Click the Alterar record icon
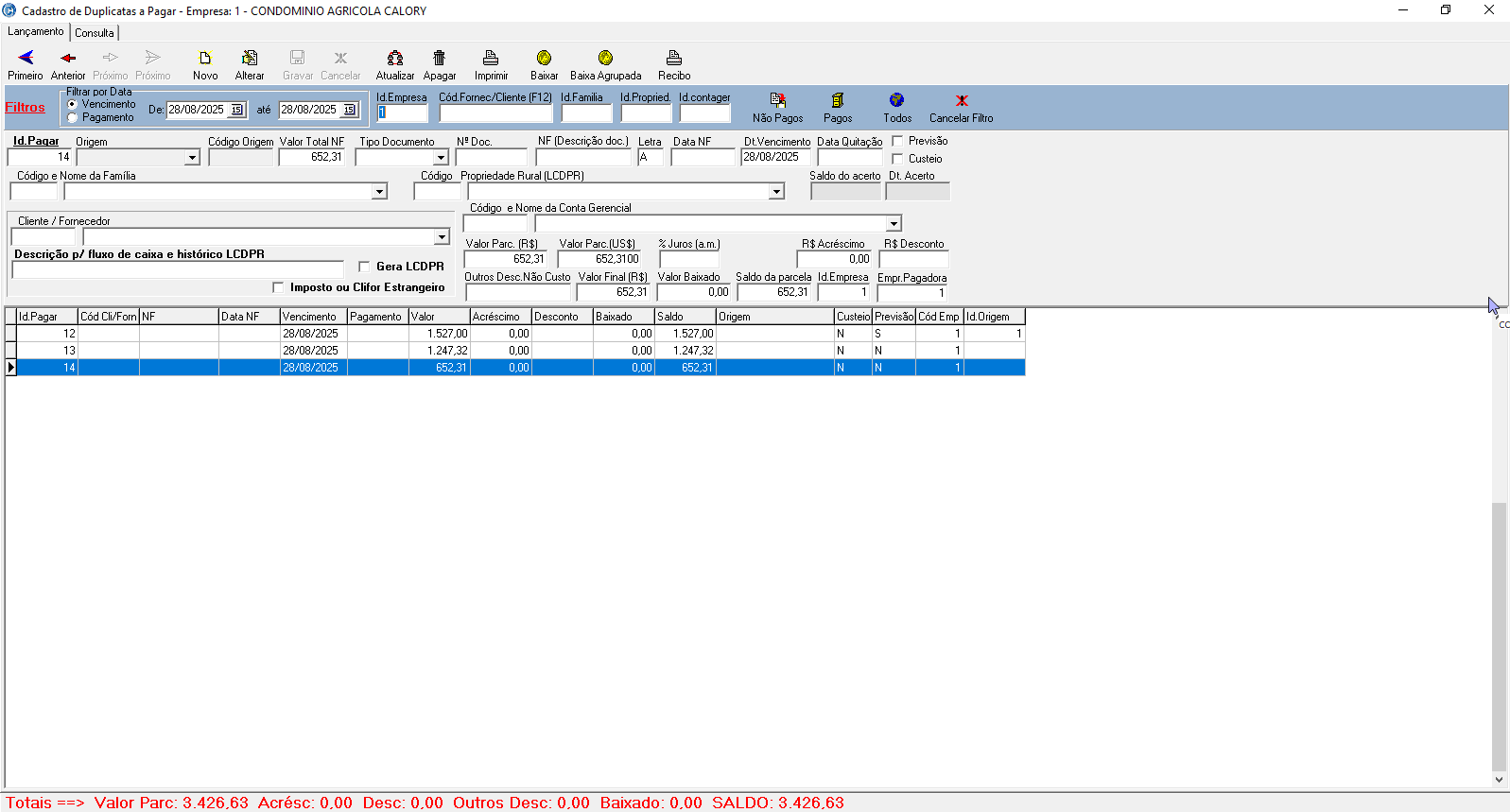Image resolution: width=1510 pixels, height=812 pixels. [250, 60]
